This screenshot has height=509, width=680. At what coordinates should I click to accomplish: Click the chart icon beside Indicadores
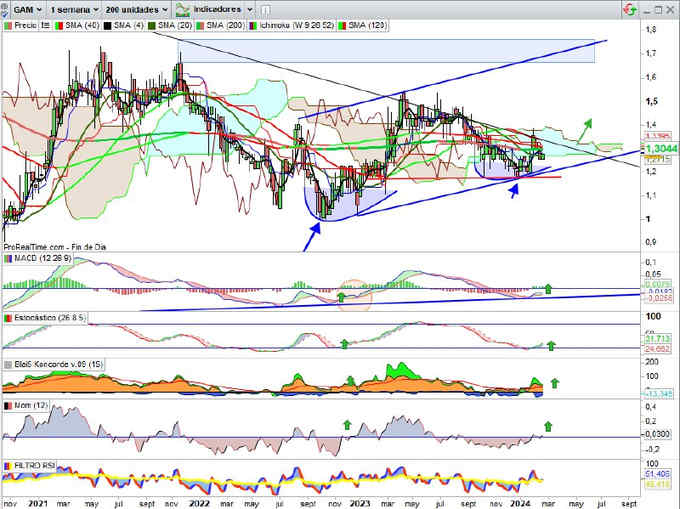[x=183, y=9]
